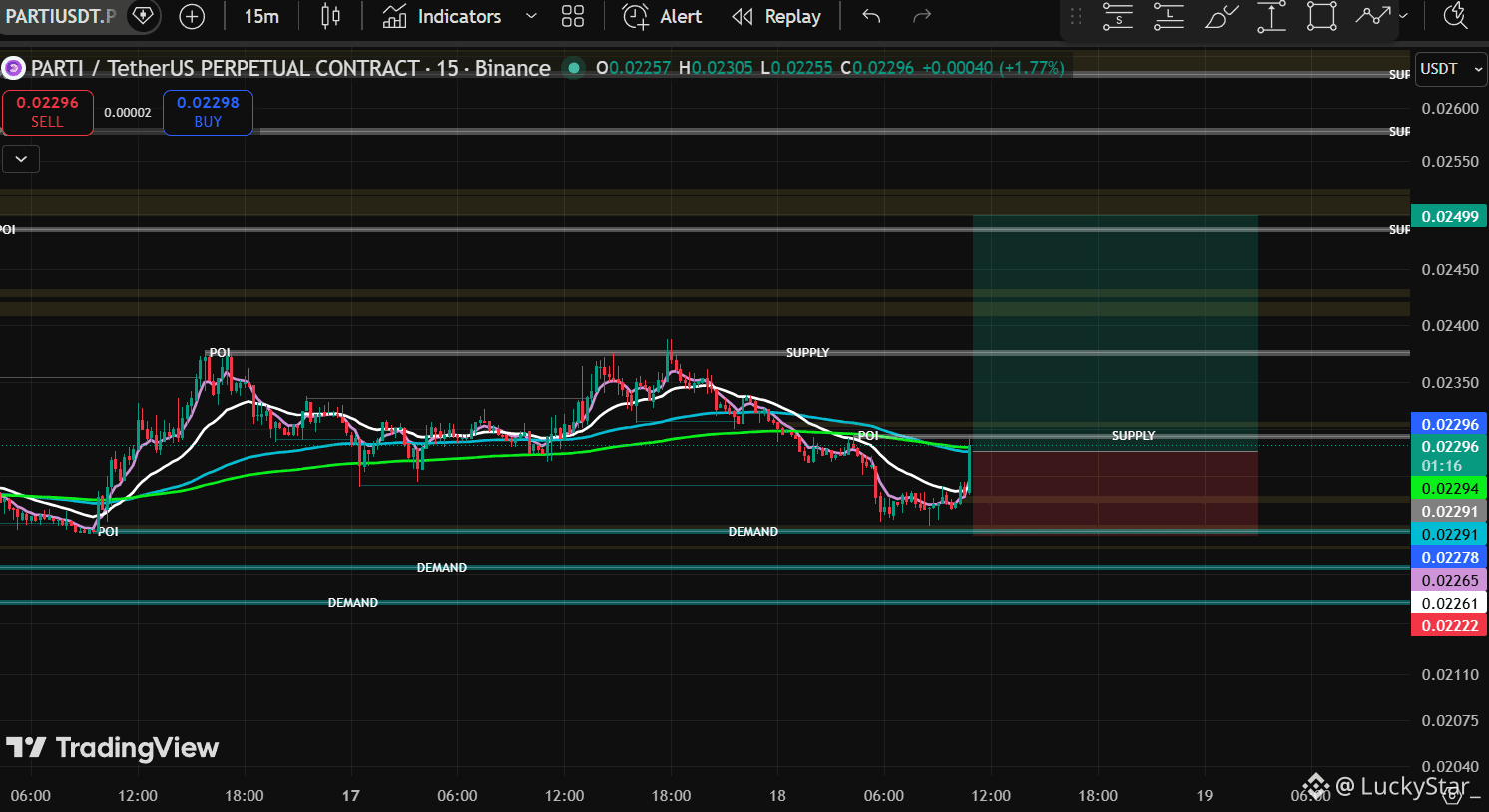Expand the indicators favorites dropdown arrow
Screen dimensions: 1489x812
(531, 16)
